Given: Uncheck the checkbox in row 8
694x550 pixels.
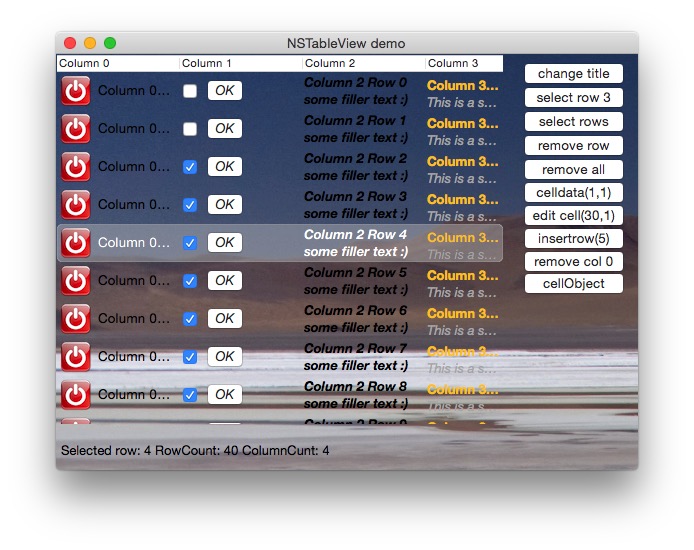Looking at the screenshot, I should point(190,396).
